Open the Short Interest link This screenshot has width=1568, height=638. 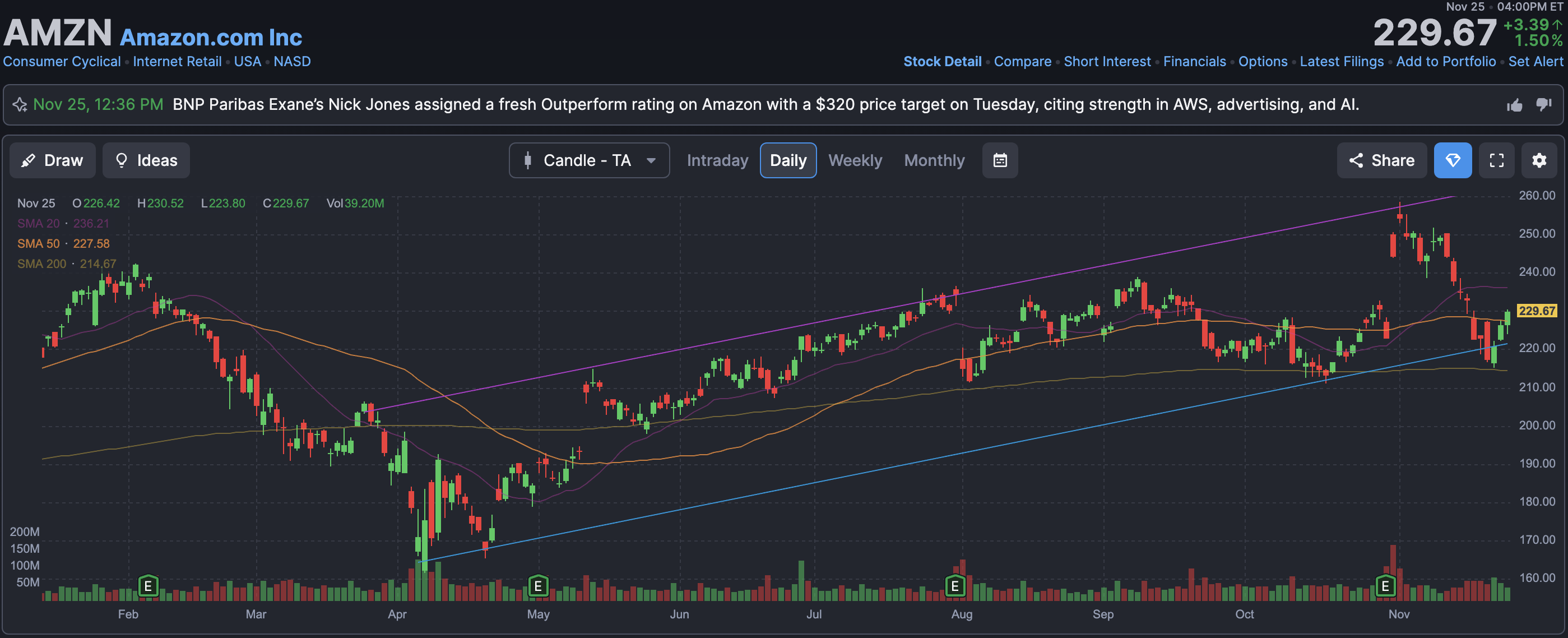coord(1107,62)
